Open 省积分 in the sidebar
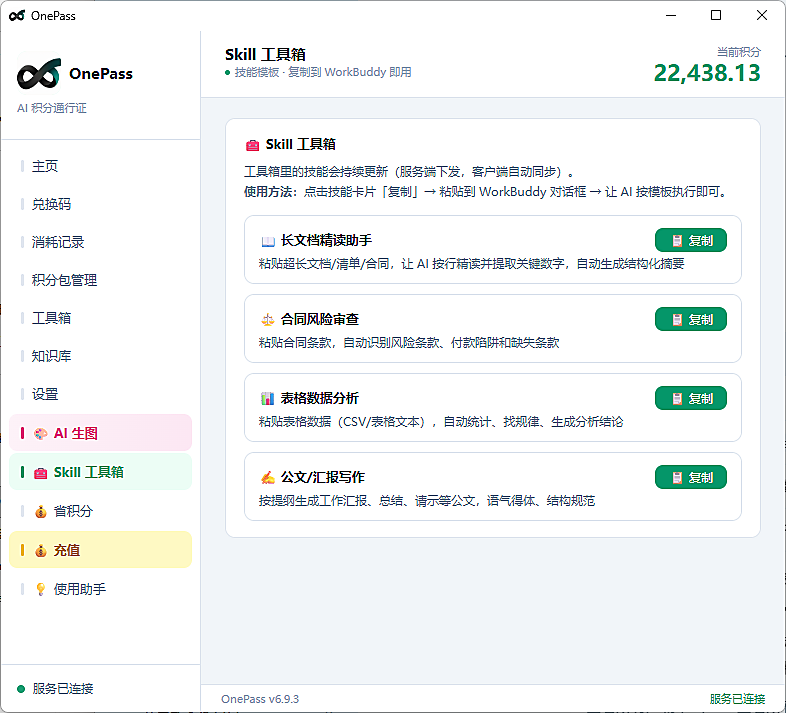Screen dimensions: 786x713 100,511
